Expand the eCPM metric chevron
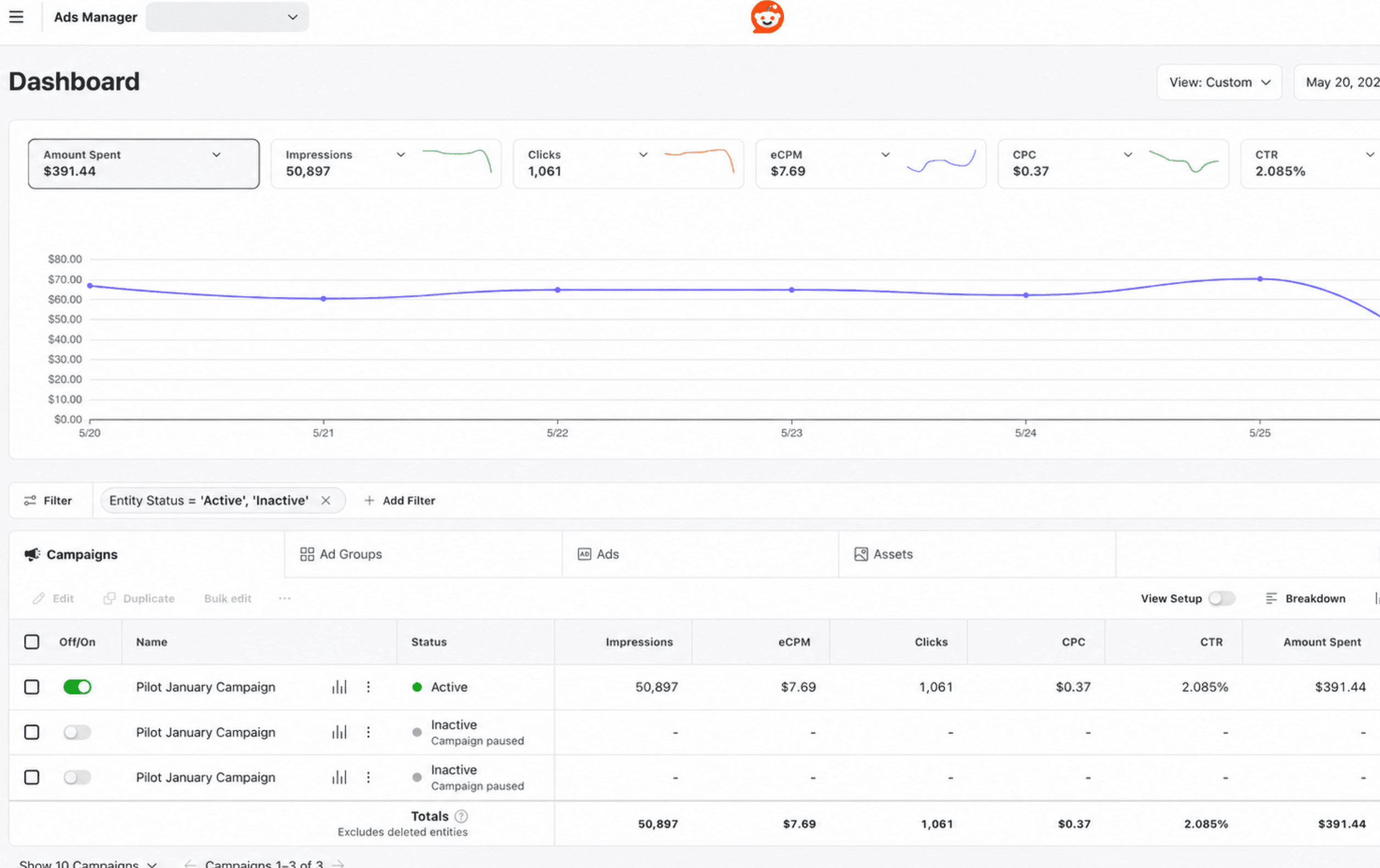The image size is (1380, 868). (x=885, y=155)
